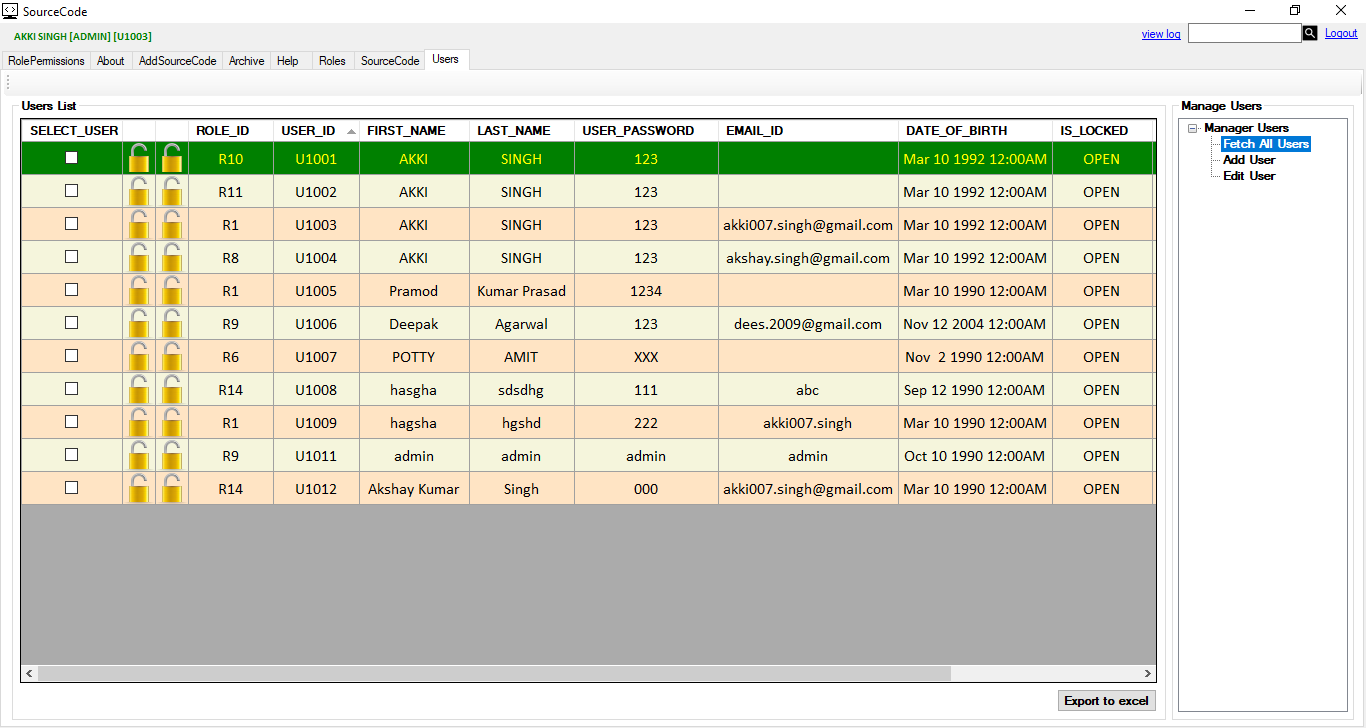Click the right padlock icon in U1006 row
Viewport: 1366px width, 728px height.
172,323
